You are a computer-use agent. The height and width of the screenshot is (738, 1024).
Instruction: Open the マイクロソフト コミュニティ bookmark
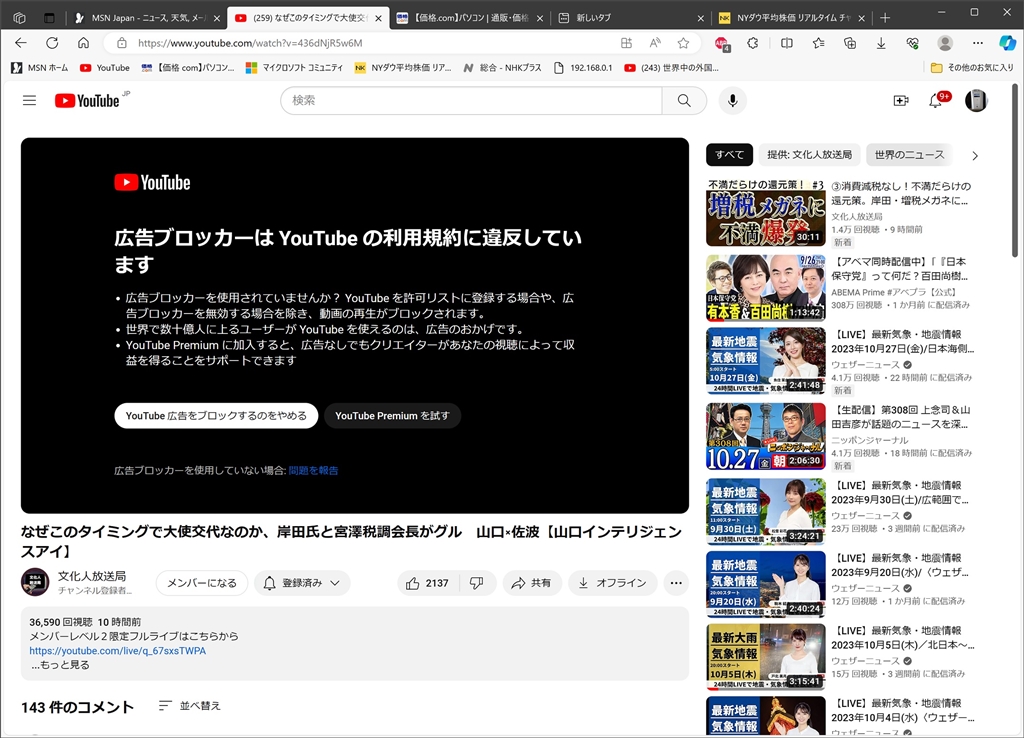point(294,67)
